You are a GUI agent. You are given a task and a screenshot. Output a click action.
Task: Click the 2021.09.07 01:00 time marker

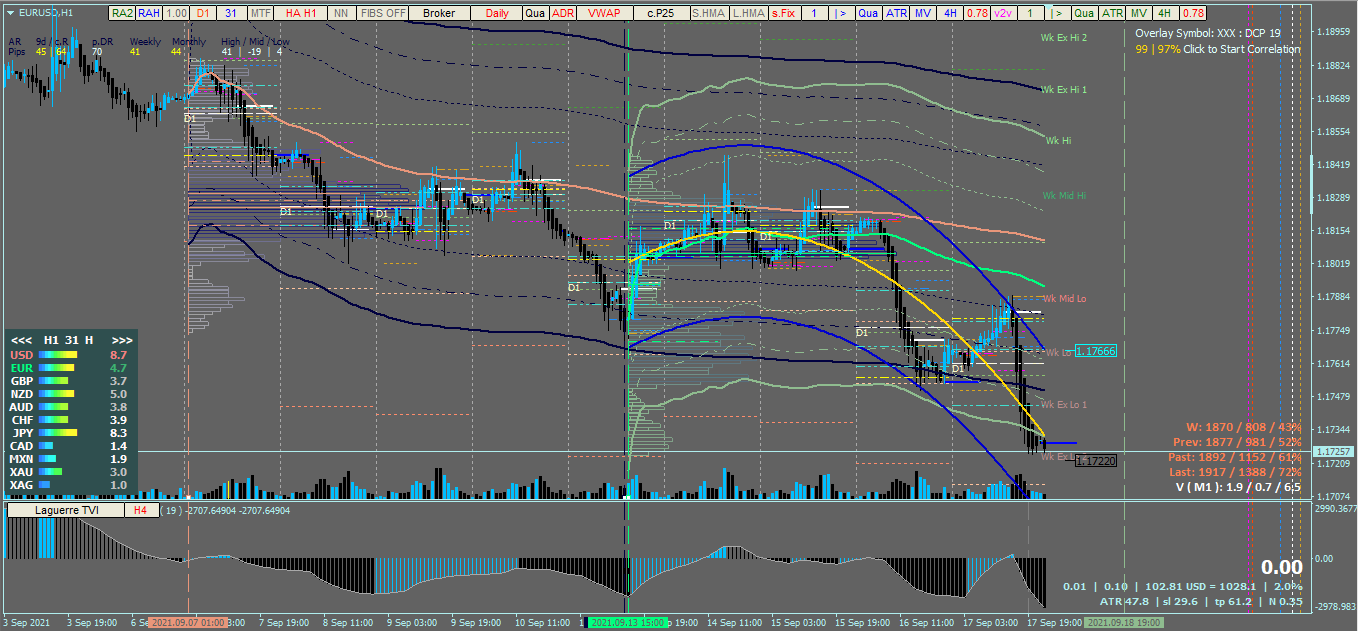(x=187, y=622)
